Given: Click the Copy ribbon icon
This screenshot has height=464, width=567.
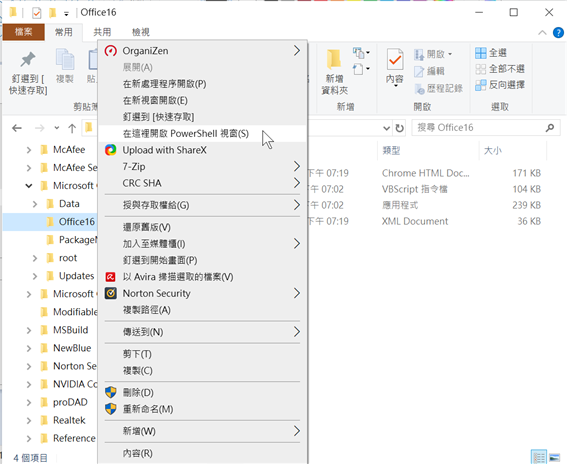Looking at the screenshot, I should pyautogui.click(x=65, y=59).
